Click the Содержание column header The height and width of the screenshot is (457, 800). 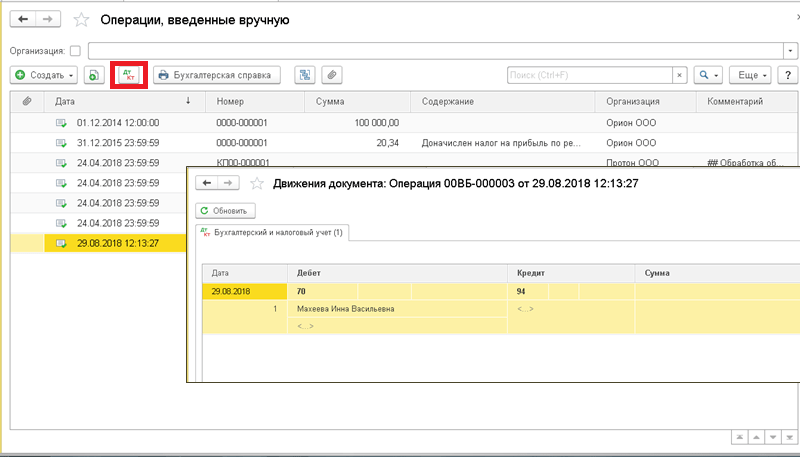pyautogui.click(x=503, y=101)
